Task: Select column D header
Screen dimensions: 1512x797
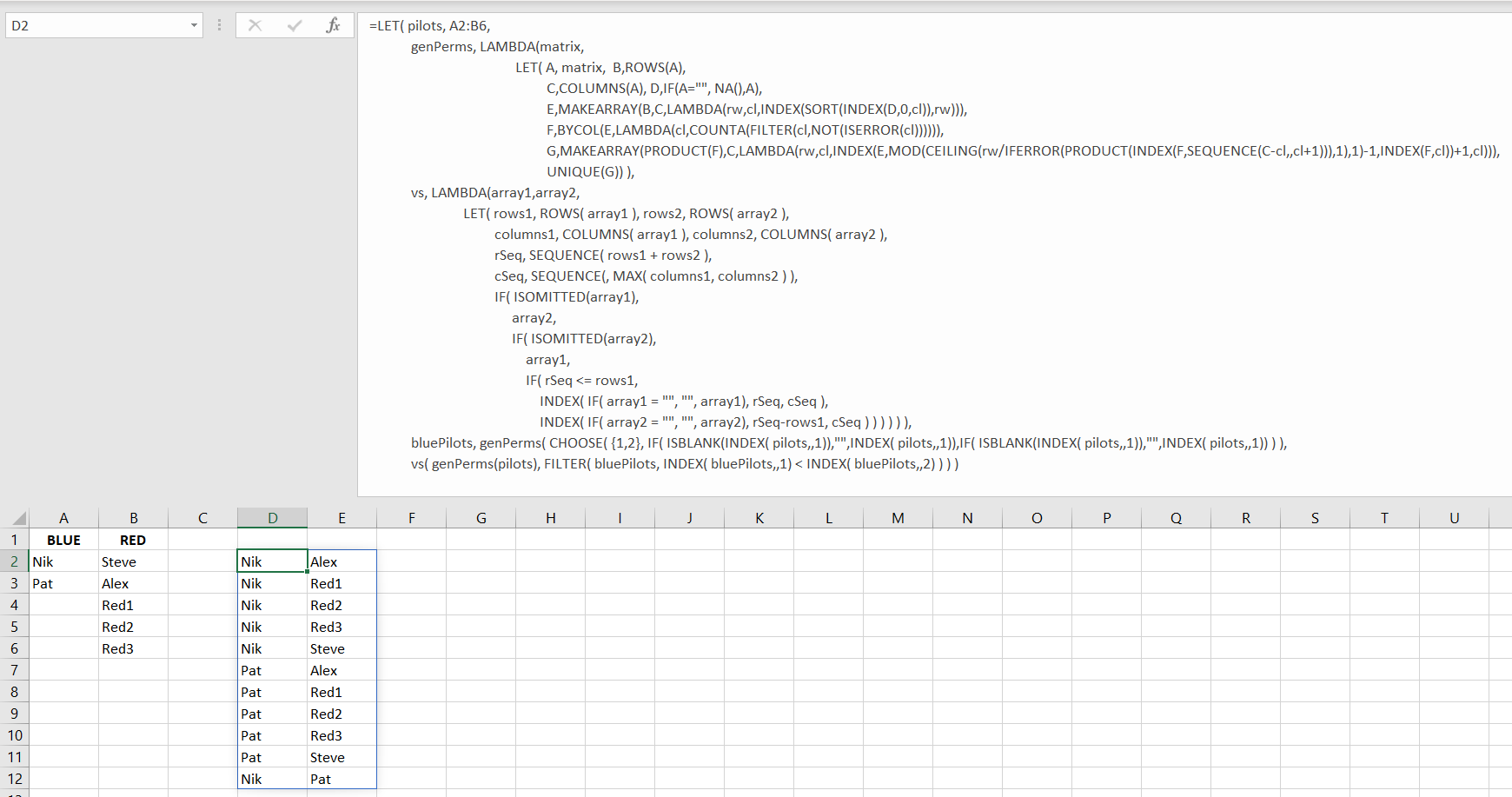Action: tap(272, 518)
